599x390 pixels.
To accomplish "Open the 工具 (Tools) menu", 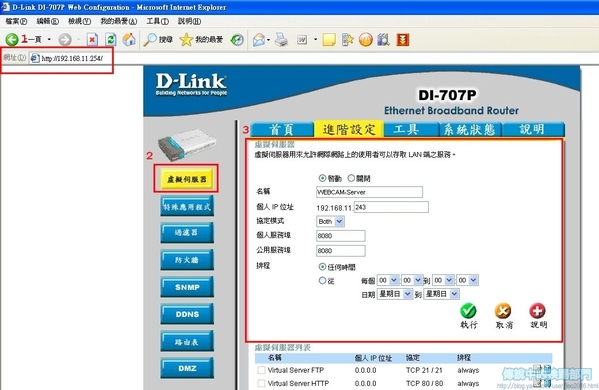I will point(157,21).
